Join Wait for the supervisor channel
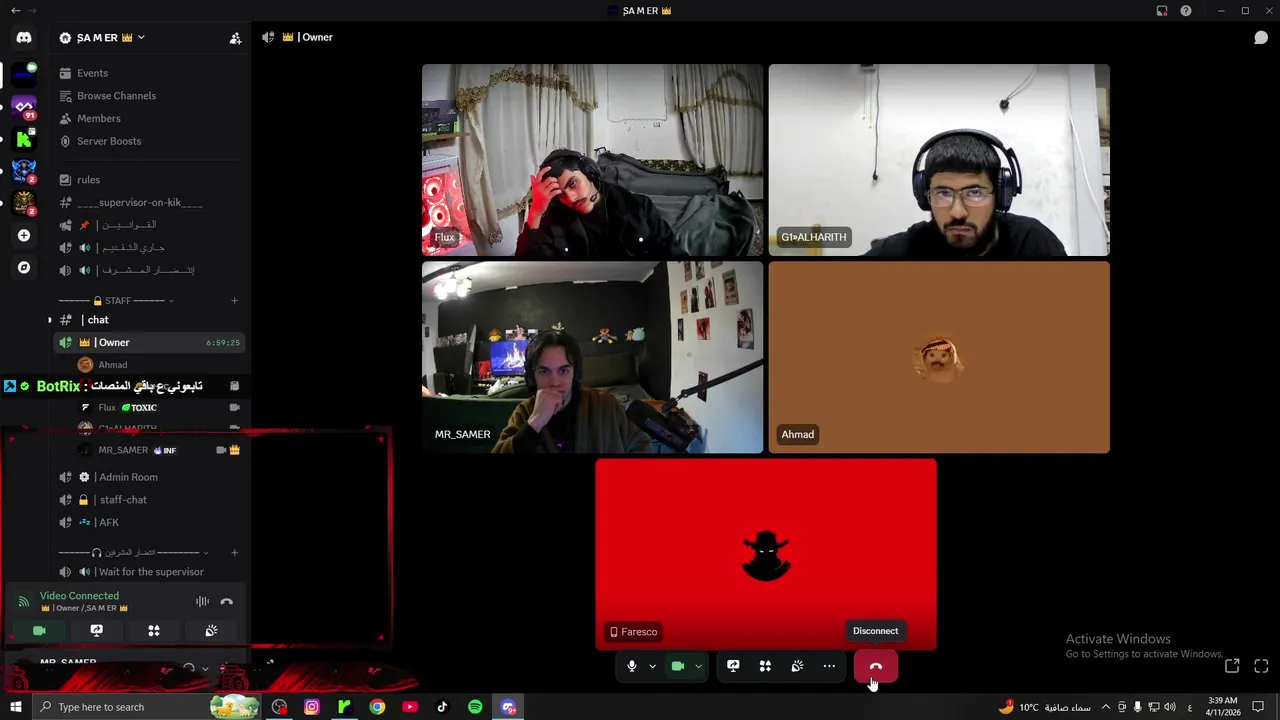Image resolution: width=1280 pixels, height=720 pixels. 150,572
